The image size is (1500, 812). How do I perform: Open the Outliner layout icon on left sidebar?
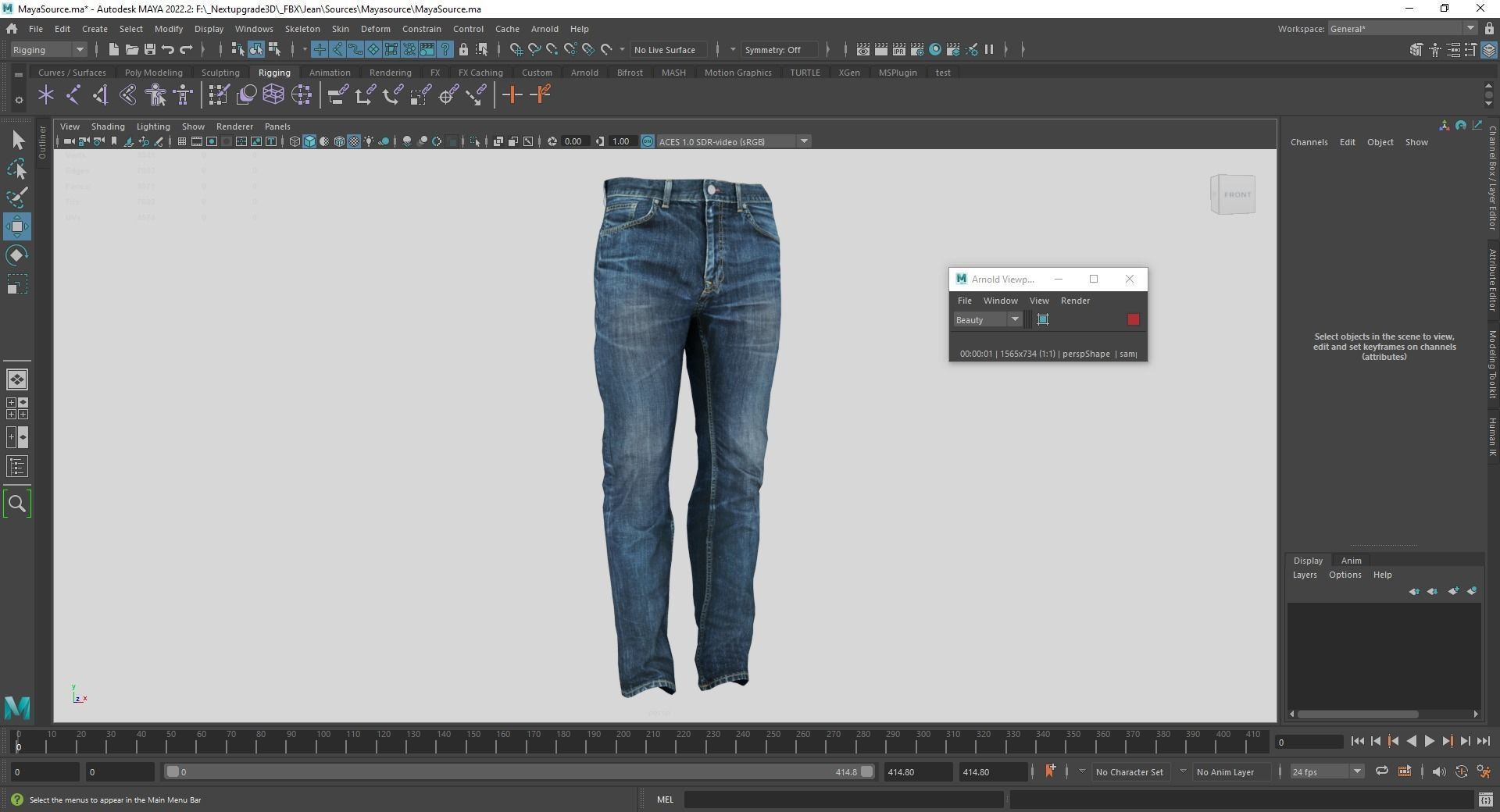point(17,467)
